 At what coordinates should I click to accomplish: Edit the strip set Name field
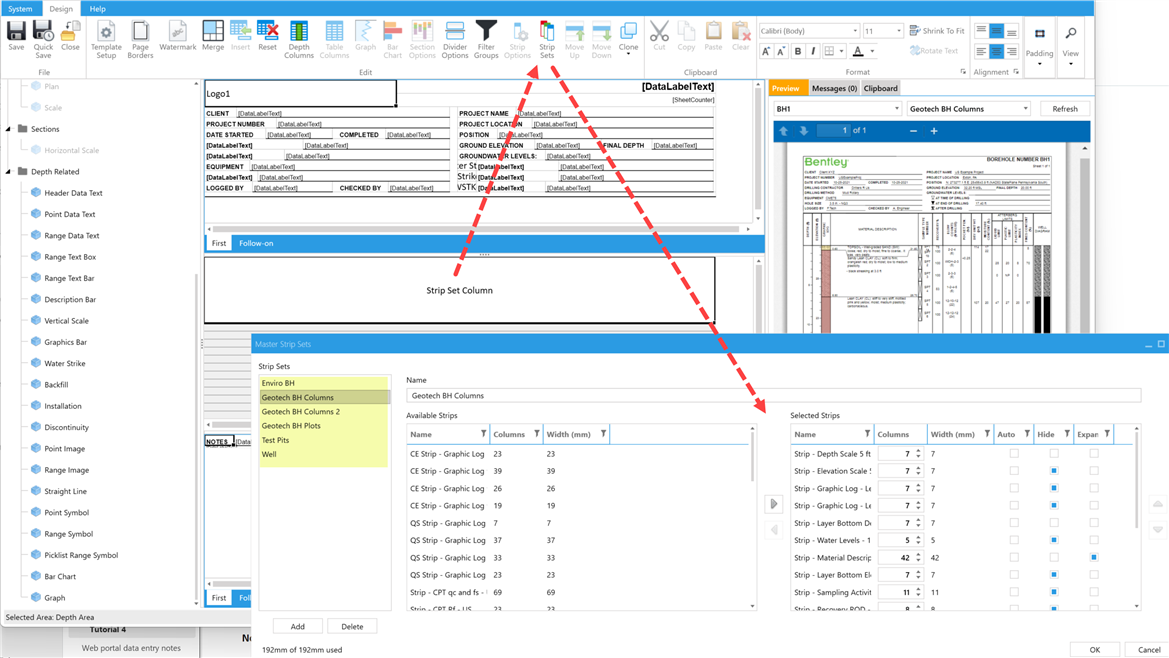click(773, 396)
